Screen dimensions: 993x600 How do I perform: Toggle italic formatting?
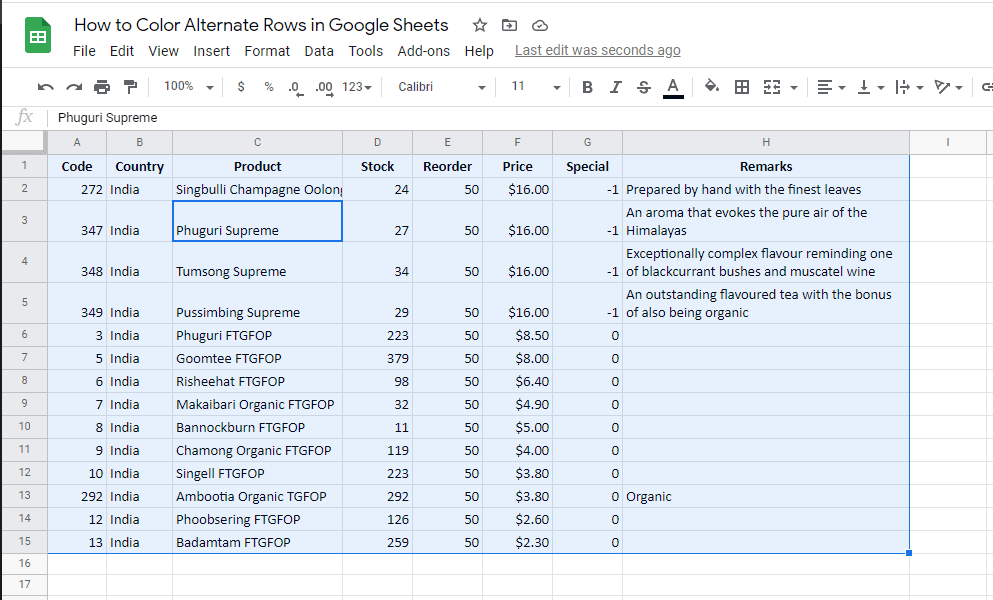click(x=615, y=86)
